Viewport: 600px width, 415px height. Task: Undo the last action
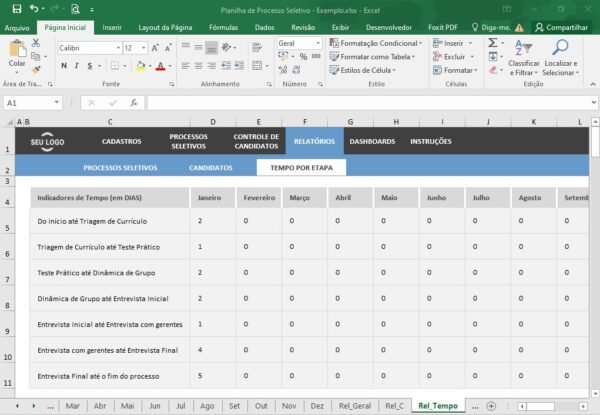click(34, 9)
